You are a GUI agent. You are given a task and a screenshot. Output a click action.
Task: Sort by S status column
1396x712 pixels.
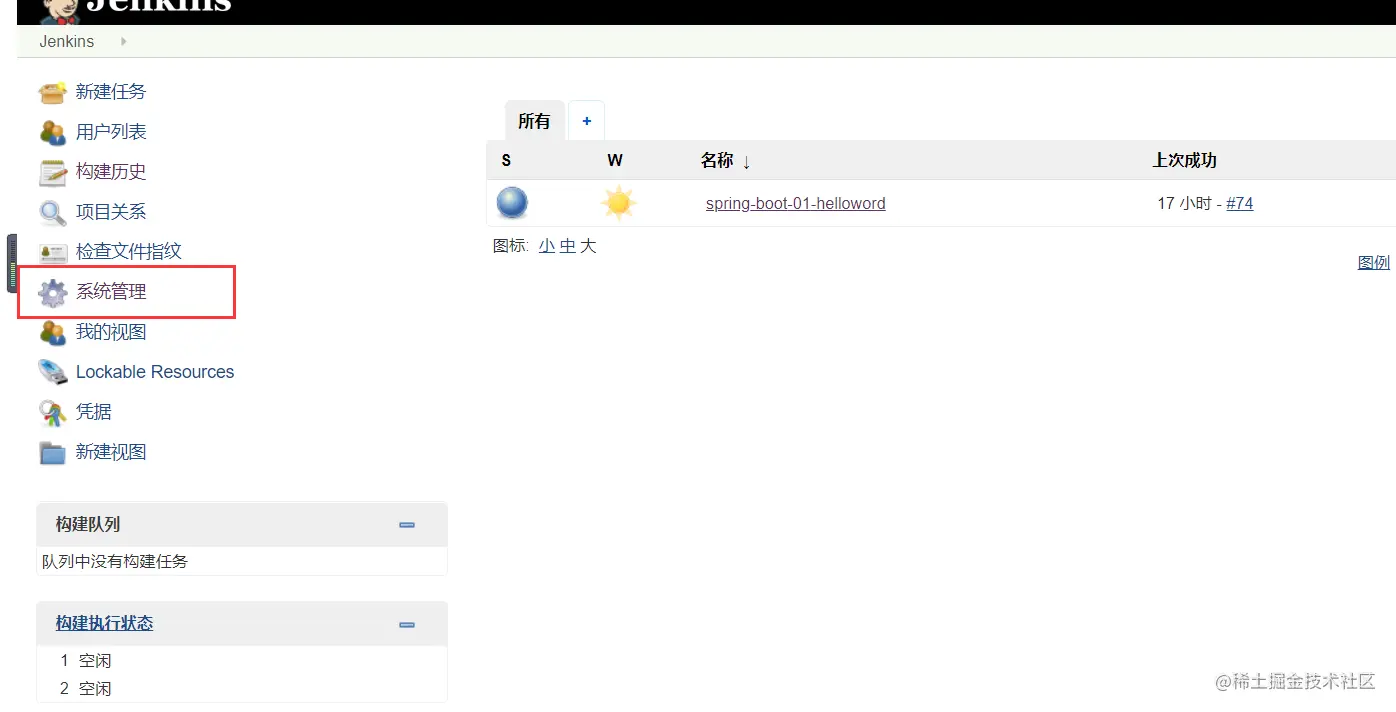click(x=506, y=160)
